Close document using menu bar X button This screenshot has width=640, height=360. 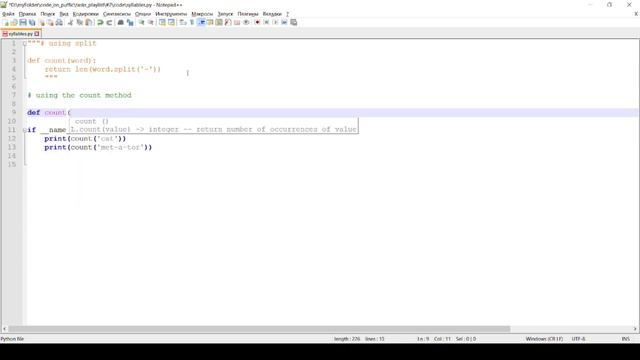[636, 14]
